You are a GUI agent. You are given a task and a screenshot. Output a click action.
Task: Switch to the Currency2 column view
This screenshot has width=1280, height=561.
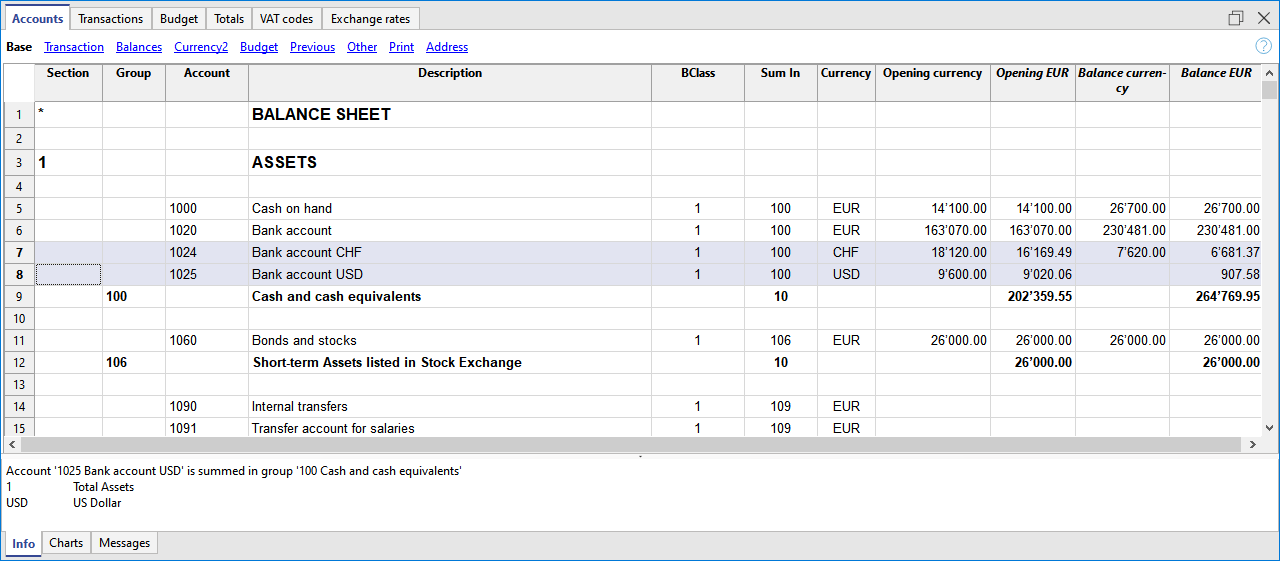[x=201, y=47]
